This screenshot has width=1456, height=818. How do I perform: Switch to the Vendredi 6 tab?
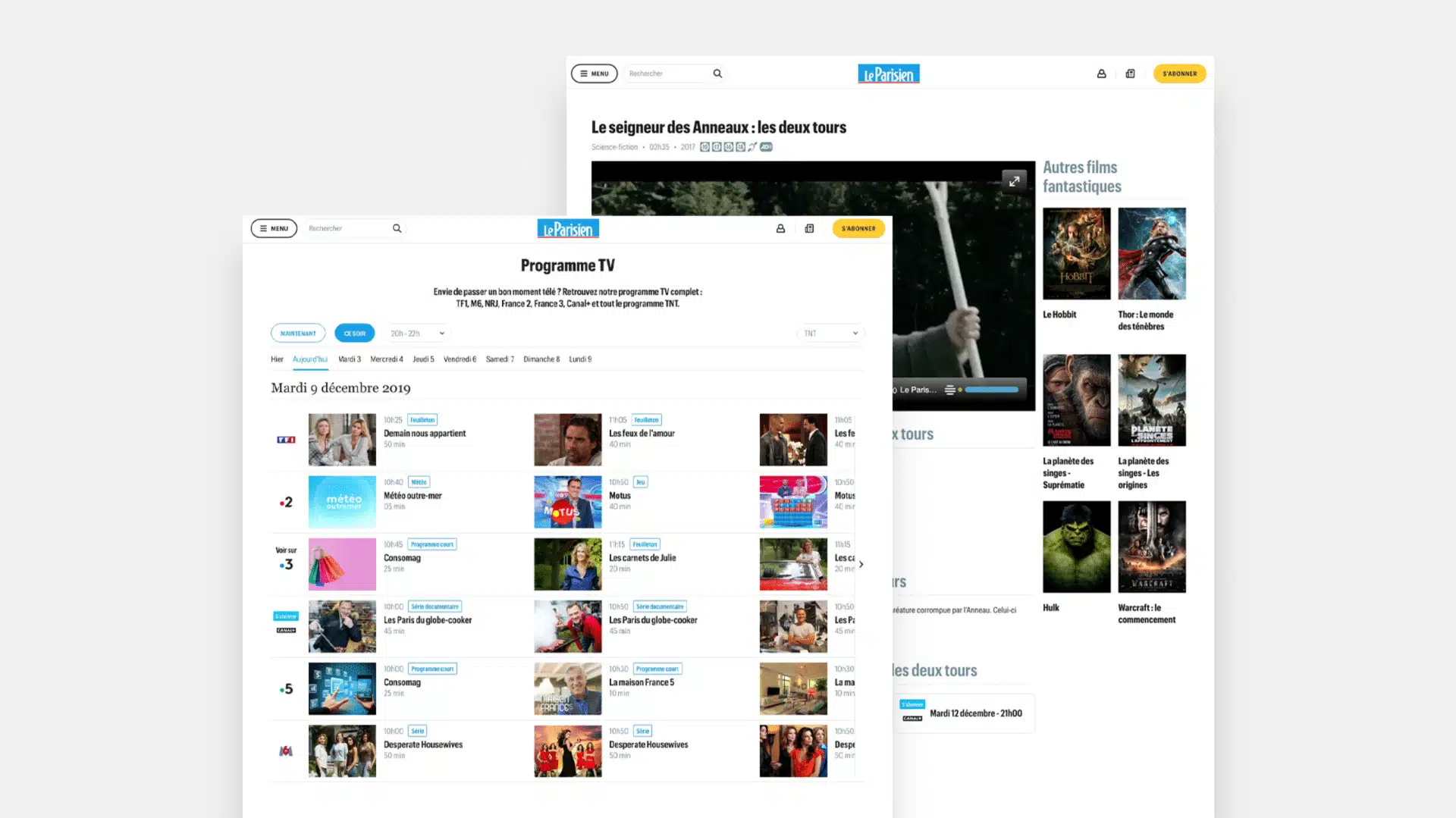(460, 359)
